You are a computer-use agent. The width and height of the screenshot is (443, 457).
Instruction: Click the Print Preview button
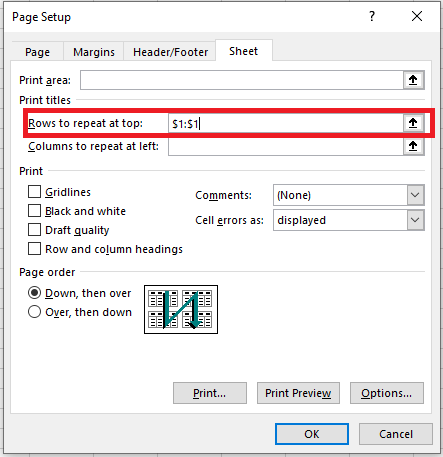point(298,393)
